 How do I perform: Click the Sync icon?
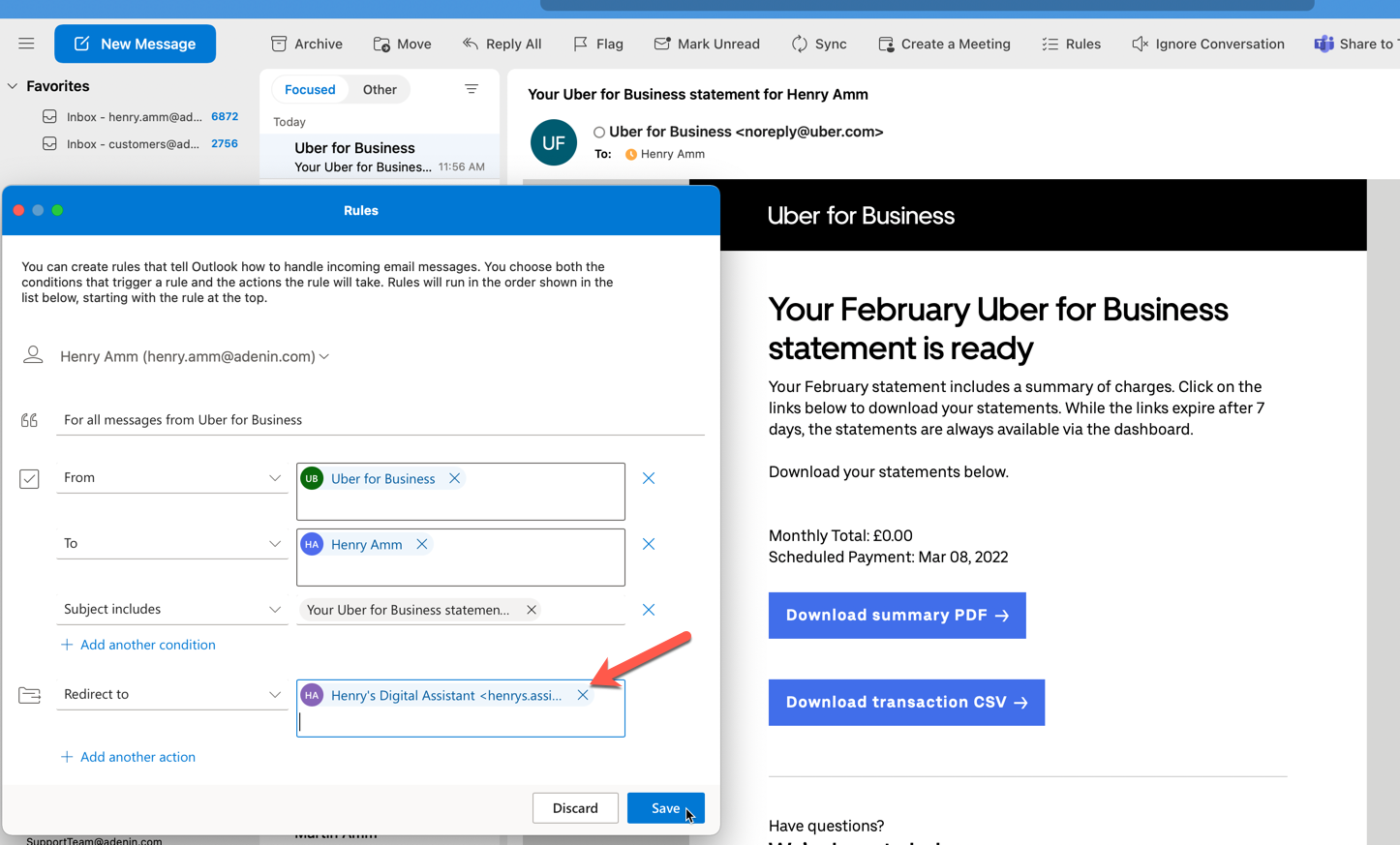[799, 44]
